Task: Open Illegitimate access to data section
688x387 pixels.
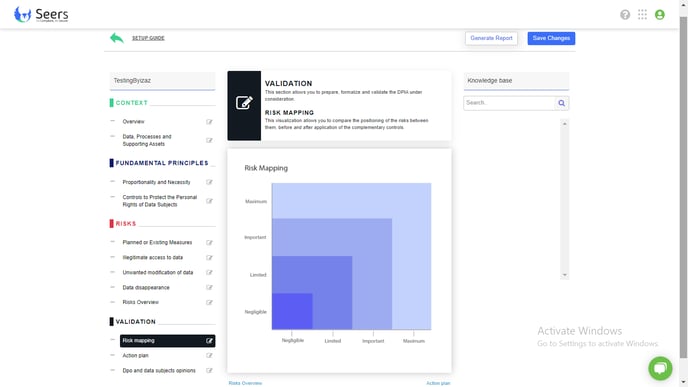Action: pos(153,258)
